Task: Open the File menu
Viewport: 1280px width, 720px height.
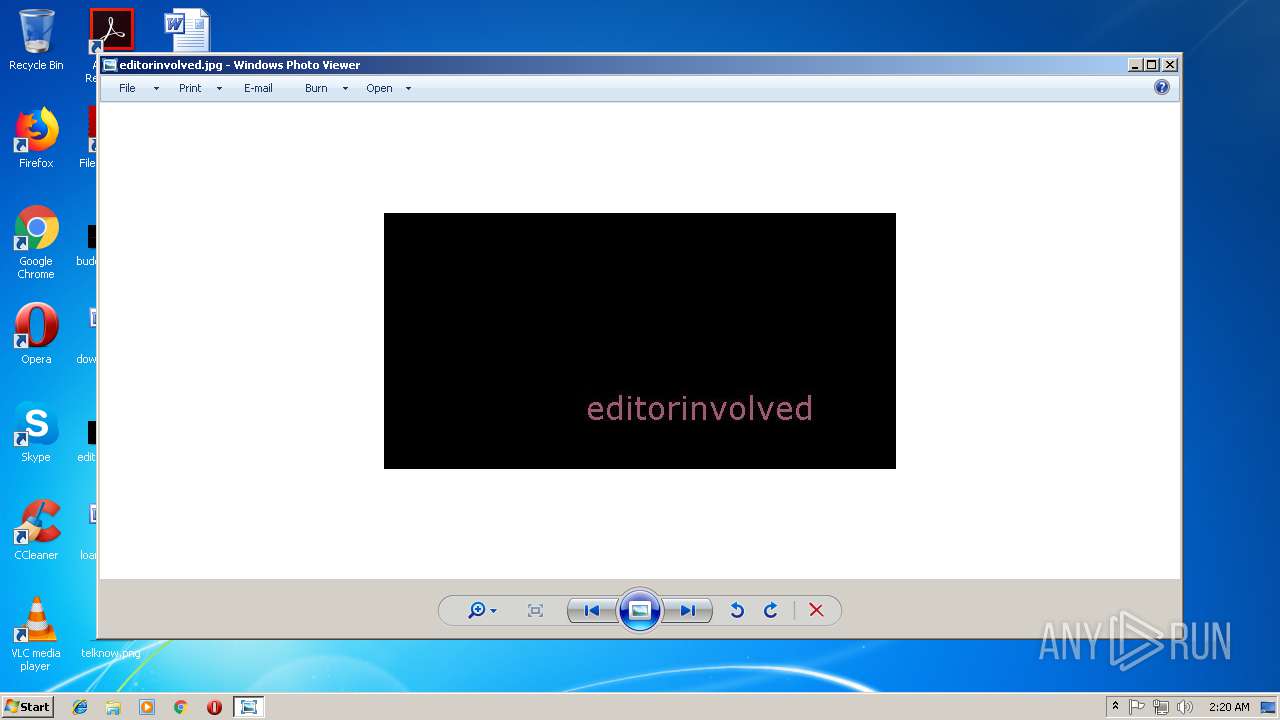Action: 127,88
